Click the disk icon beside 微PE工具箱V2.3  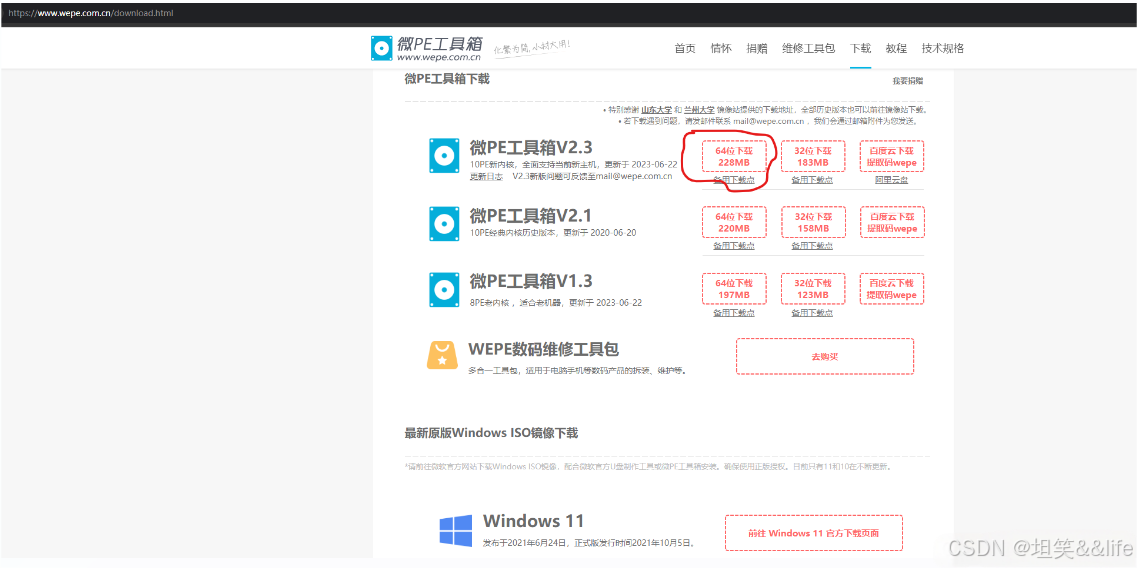(x=444, y=155)
